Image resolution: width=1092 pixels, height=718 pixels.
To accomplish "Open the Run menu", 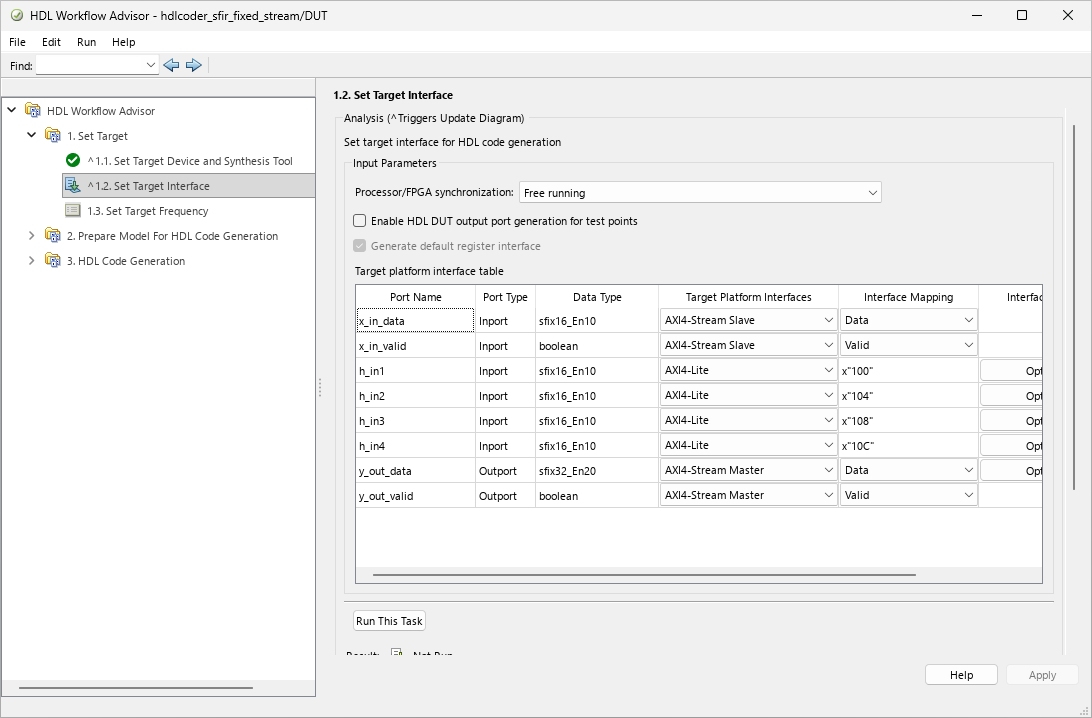I will pyautogui.click(x=86, y=42).
